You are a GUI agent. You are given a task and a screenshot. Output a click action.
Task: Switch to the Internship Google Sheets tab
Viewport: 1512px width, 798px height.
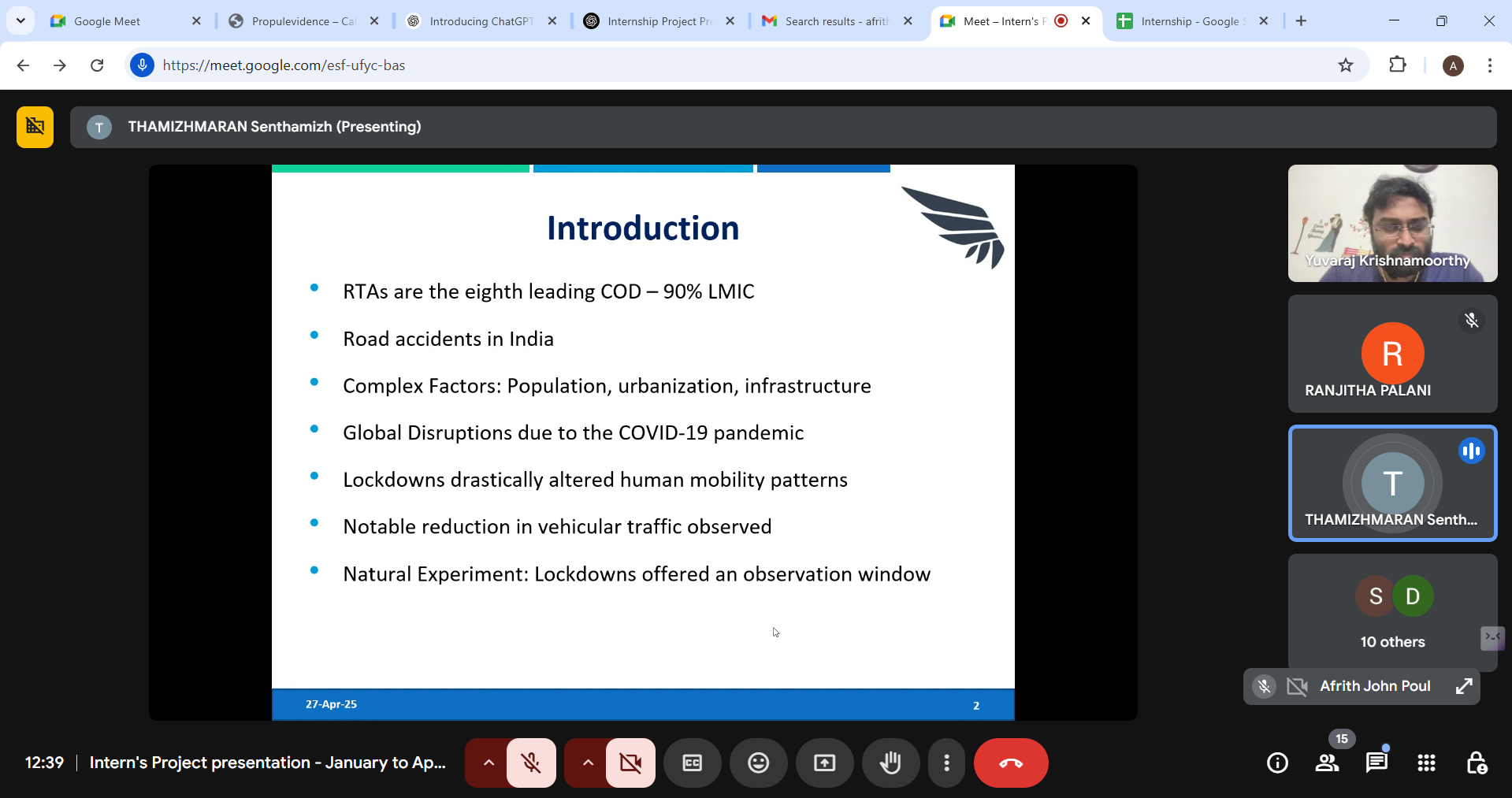pyautogui.click(x=1190, y=21)
